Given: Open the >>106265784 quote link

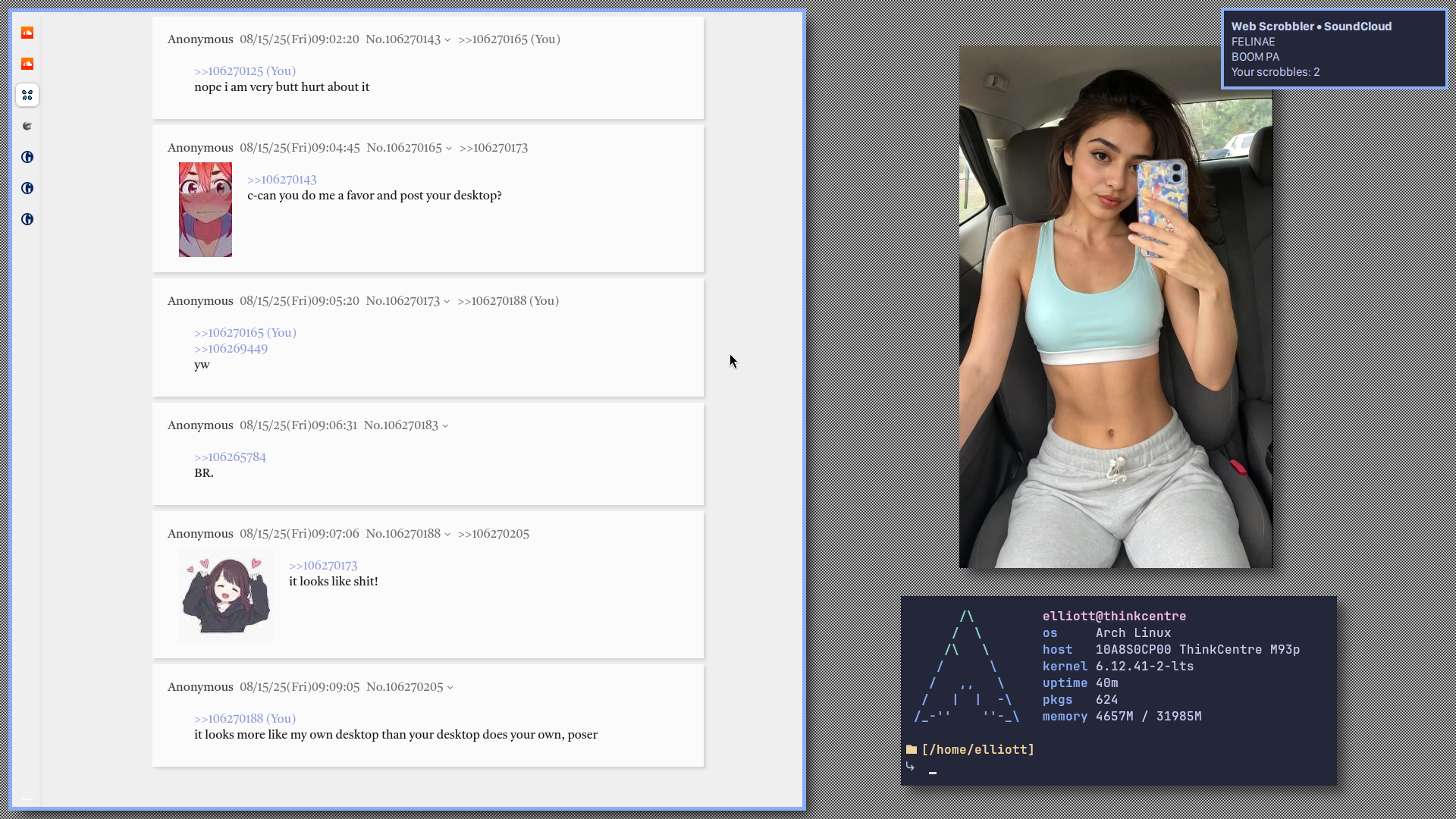Looking at the screenshot, I should (x=230, y=457).
